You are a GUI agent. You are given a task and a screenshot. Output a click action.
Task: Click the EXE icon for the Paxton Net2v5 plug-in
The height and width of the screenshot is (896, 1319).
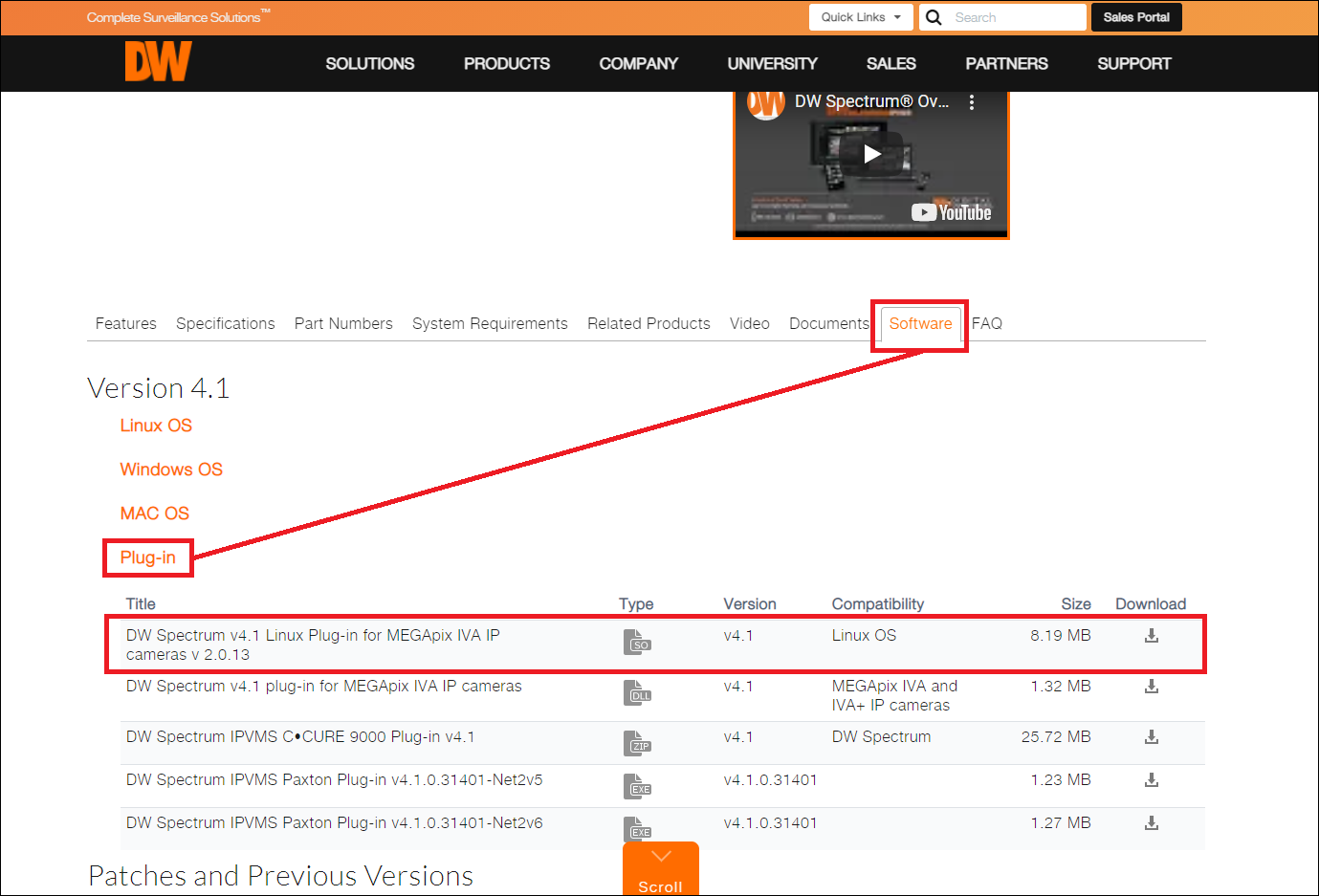point(637,786)
